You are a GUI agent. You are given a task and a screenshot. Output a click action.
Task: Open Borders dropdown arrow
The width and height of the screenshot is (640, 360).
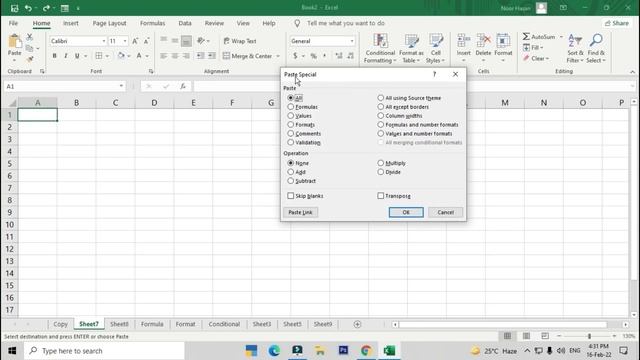pos(107,56)
